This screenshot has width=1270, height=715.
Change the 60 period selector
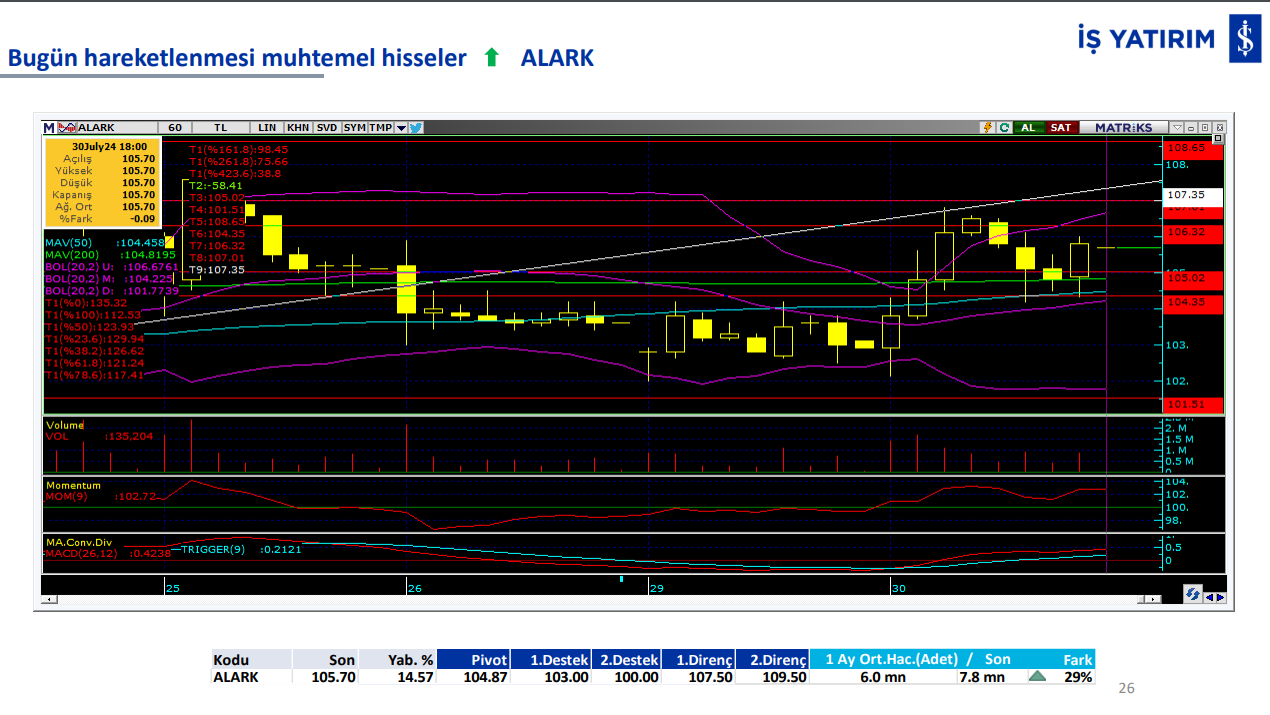pos(174,128)
